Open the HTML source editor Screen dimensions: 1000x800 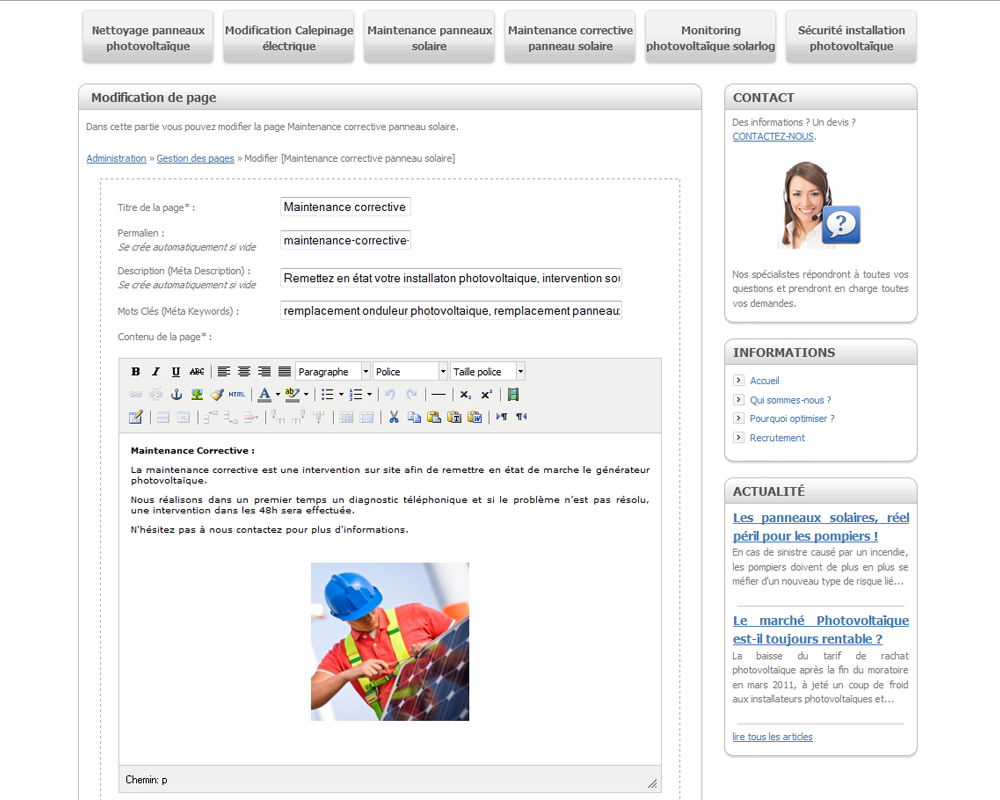tap(237, 395)
